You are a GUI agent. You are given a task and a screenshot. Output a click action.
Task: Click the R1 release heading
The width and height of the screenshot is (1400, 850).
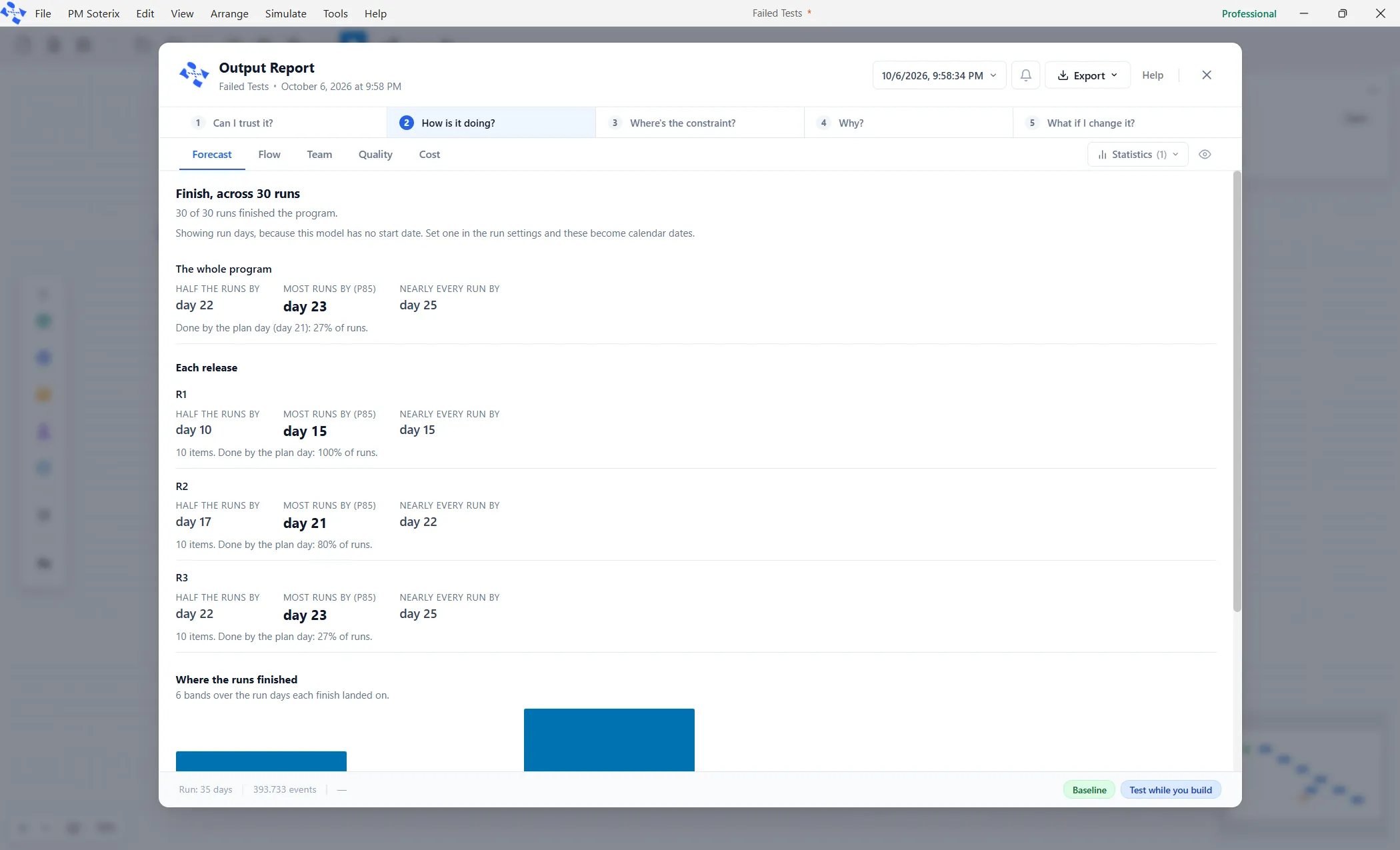pos(181,395)
